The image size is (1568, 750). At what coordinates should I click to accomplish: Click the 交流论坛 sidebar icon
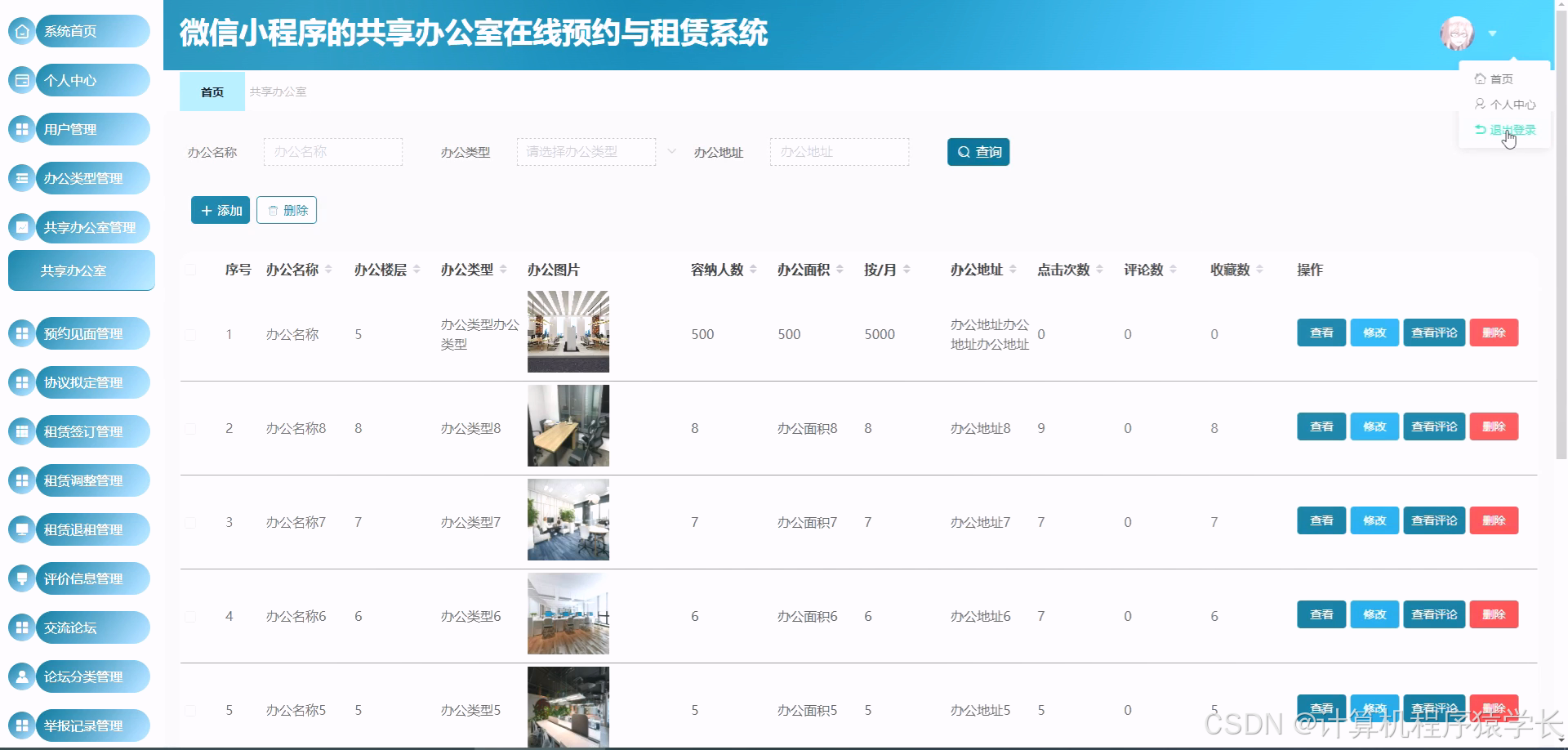click(21, 627)
